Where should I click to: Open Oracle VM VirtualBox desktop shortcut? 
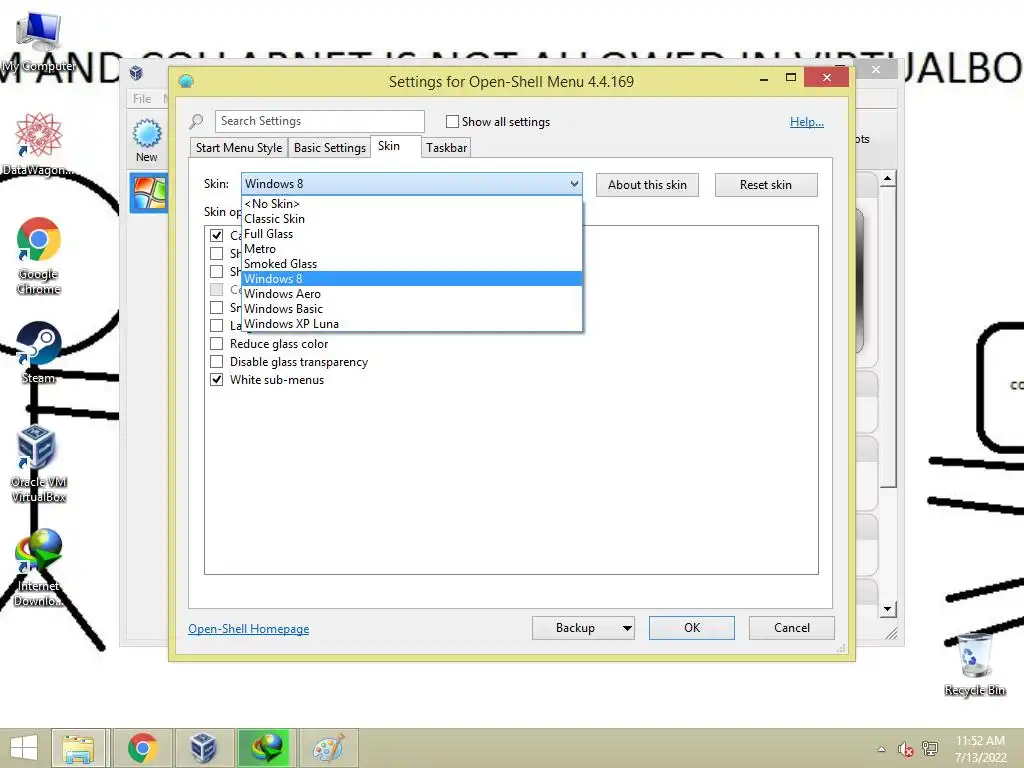pos(39,464)
